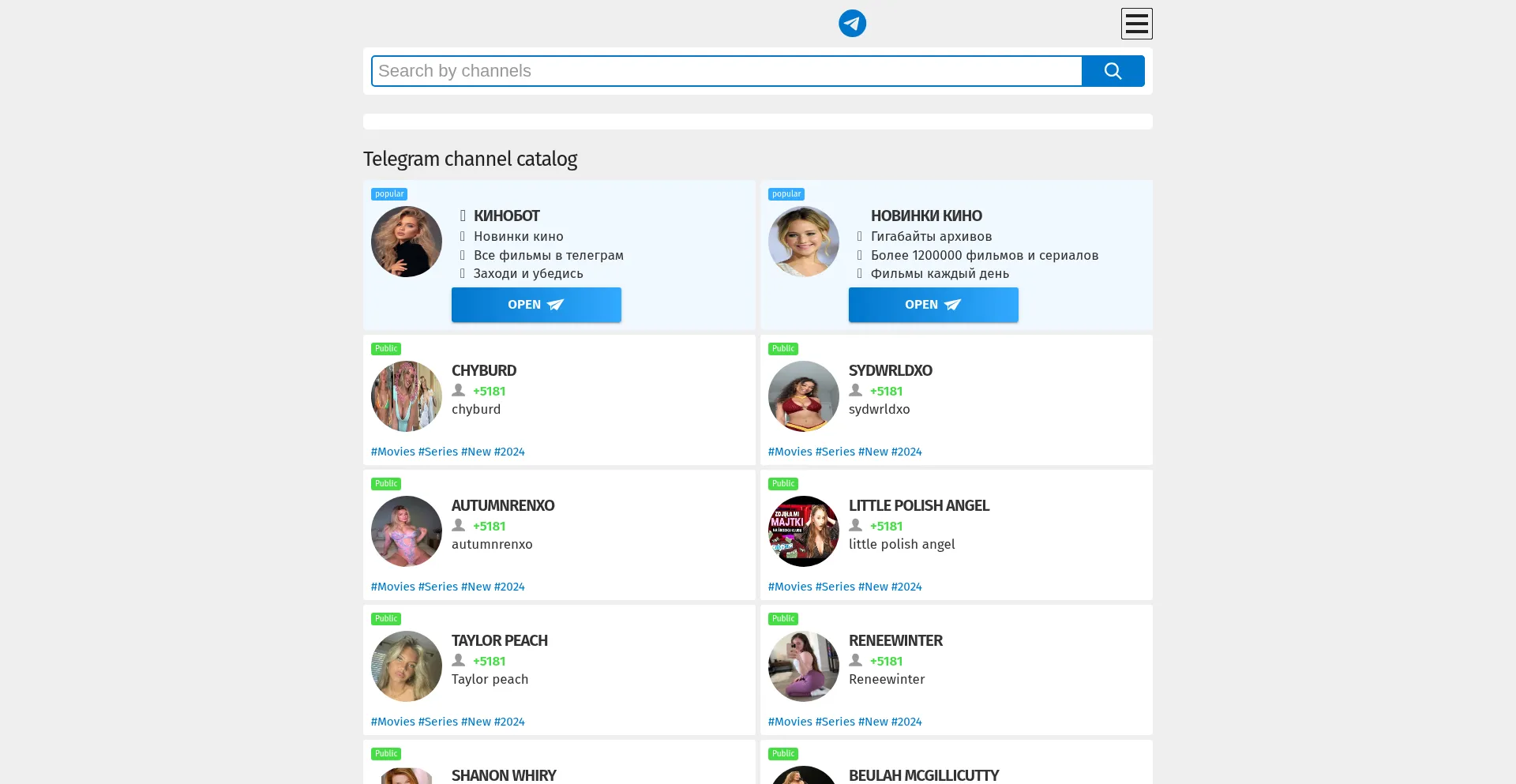Viewport: 1516px width, 784px height.
Task: Click the hashtags under CHYBURD
Action: pos(448,452)
